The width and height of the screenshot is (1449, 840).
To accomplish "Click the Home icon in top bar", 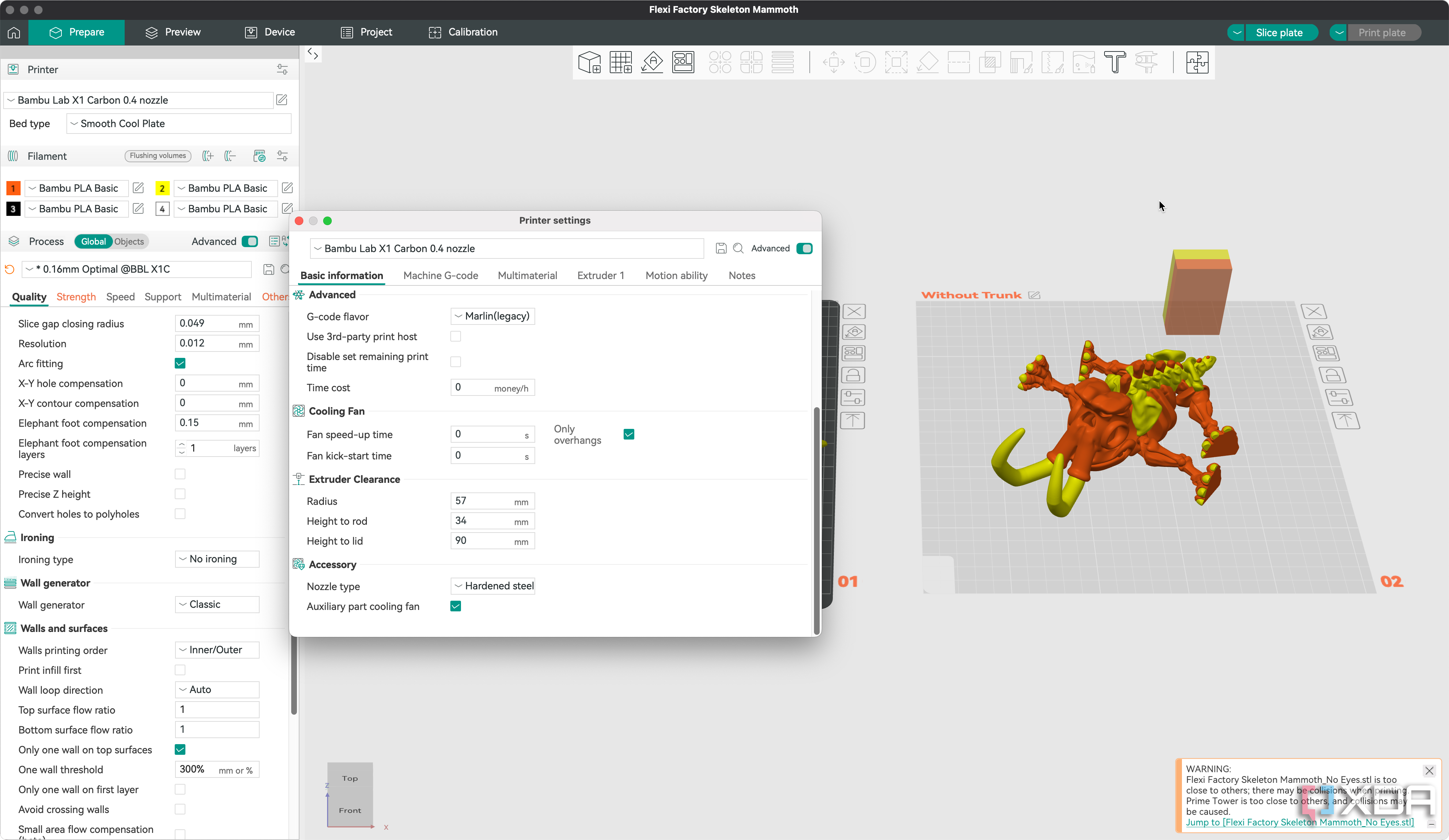I will (x=14, y=32).
